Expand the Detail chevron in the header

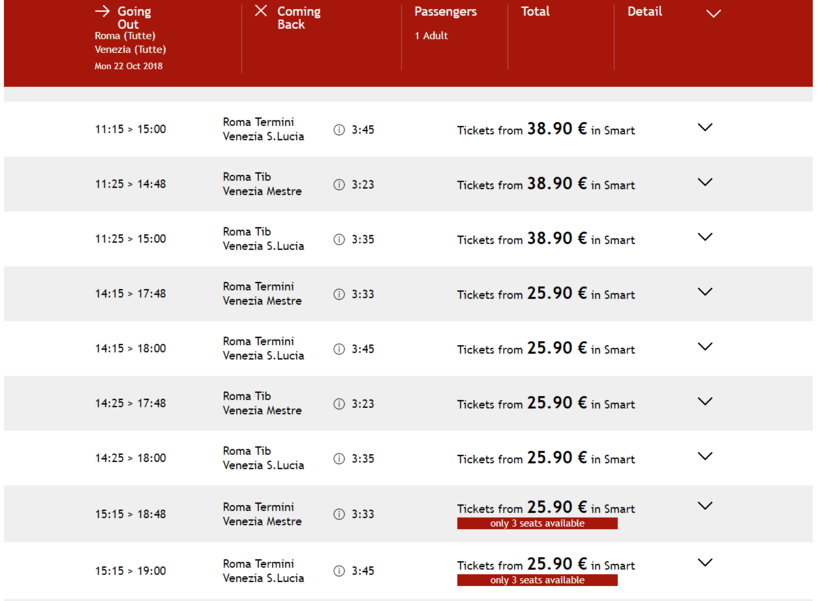713,14
